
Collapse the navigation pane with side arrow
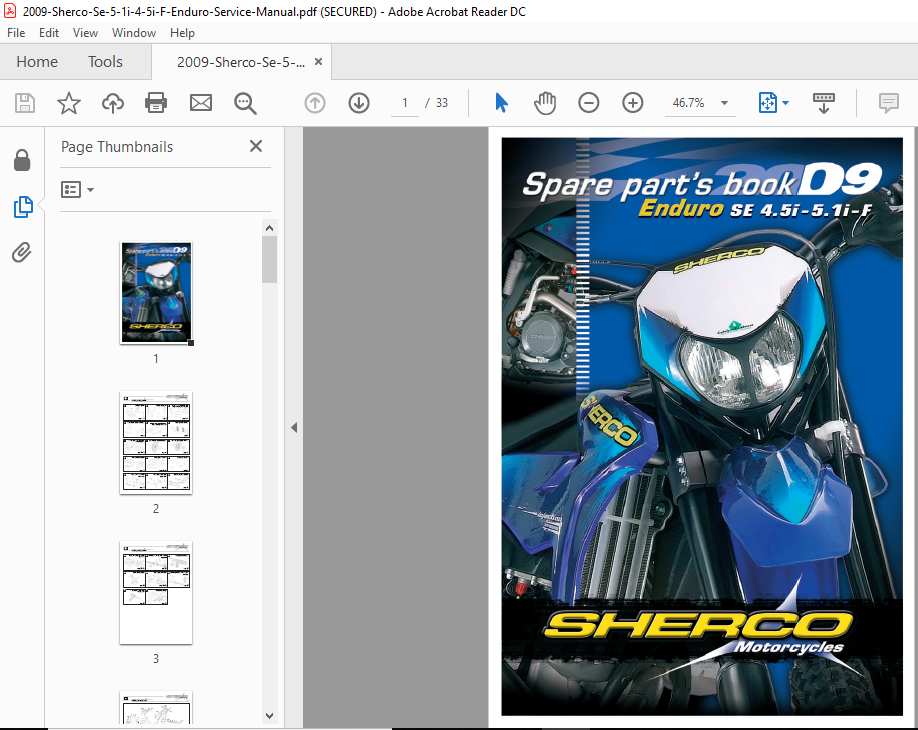pos(294,428)
